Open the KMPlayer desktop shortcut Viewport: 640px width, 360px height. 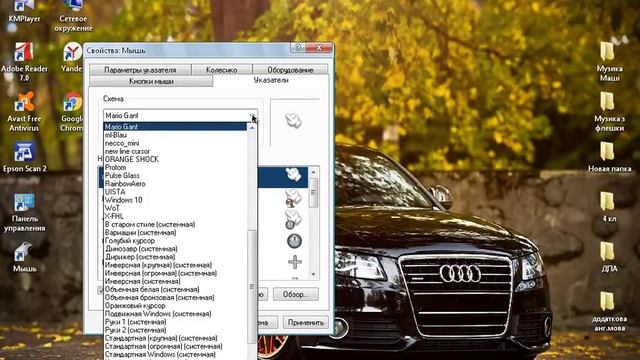point(24,11)
